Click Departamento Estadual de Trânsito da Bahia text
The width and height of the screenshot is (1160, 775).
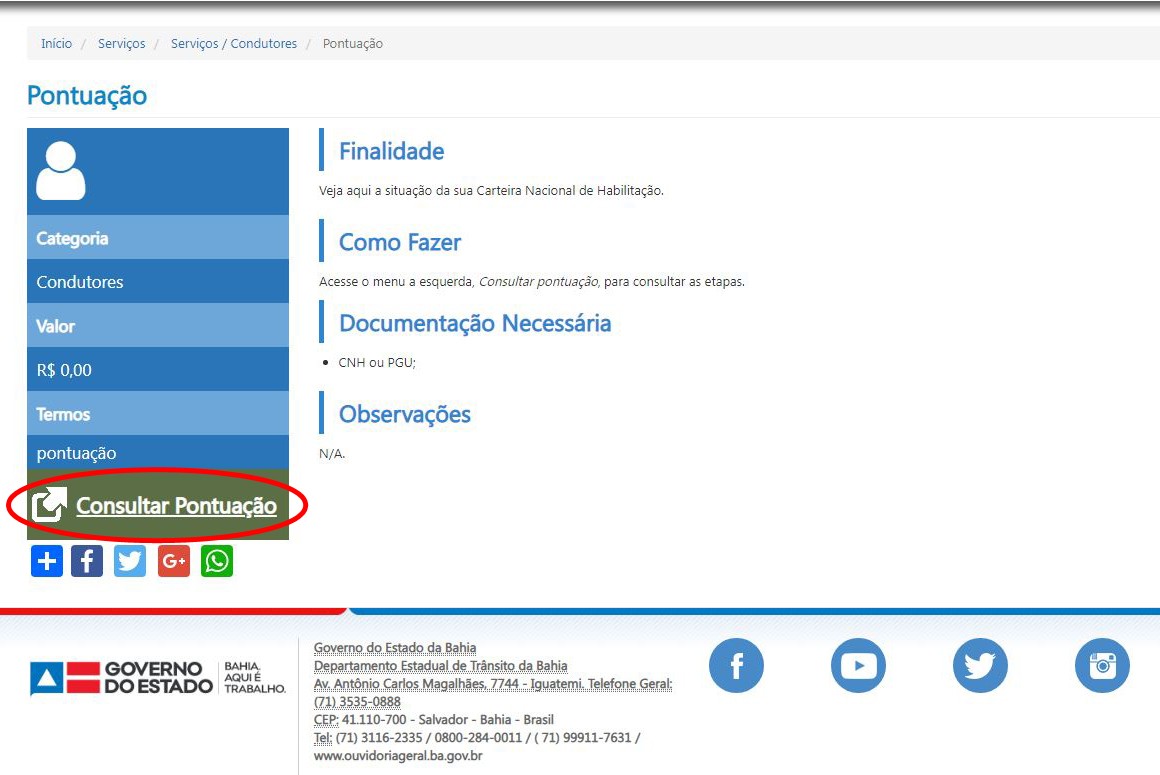point(441,666)
